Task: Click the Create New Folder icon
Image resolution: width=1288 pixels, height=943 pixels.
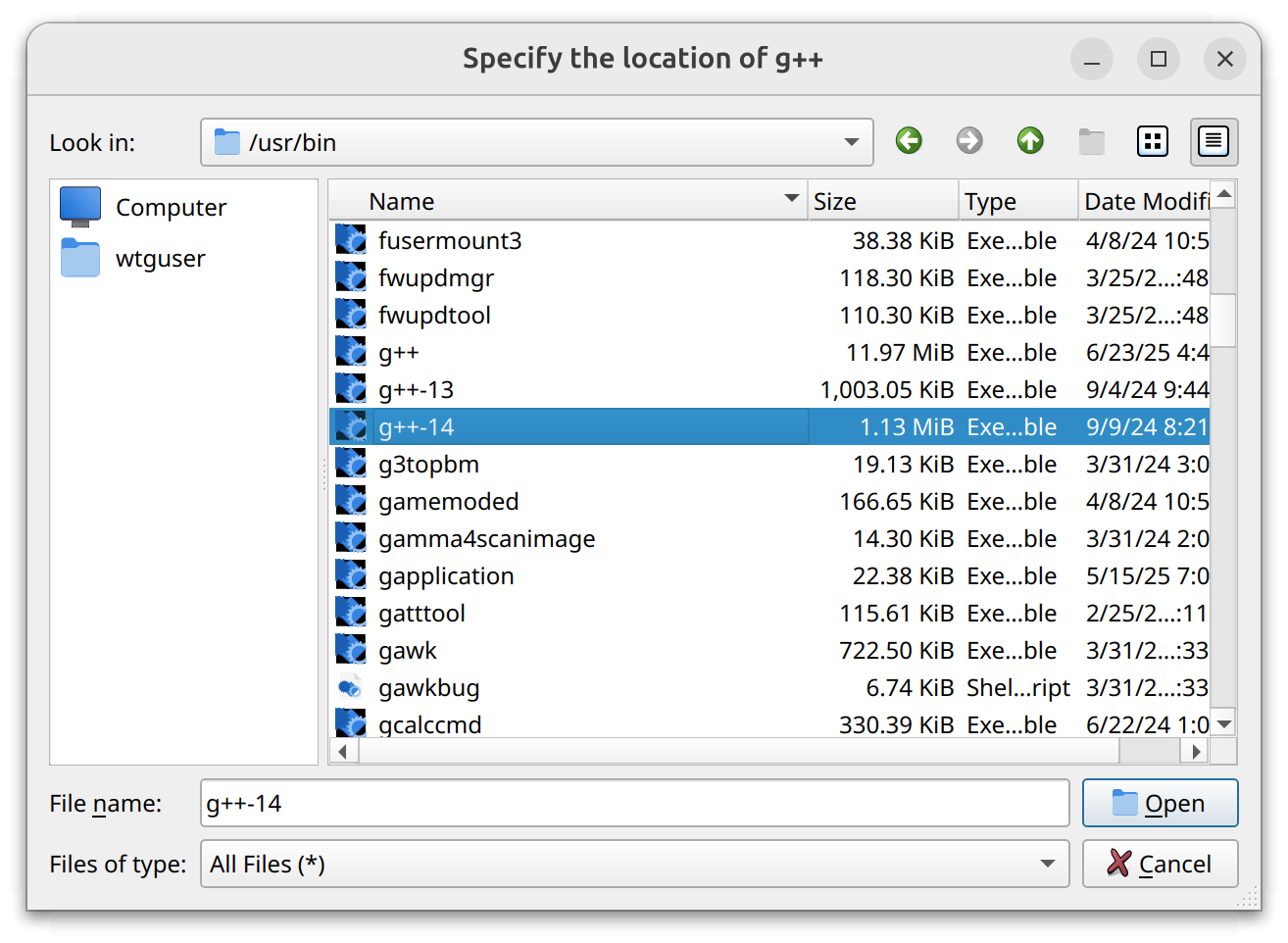Action: pos(1091,142)
